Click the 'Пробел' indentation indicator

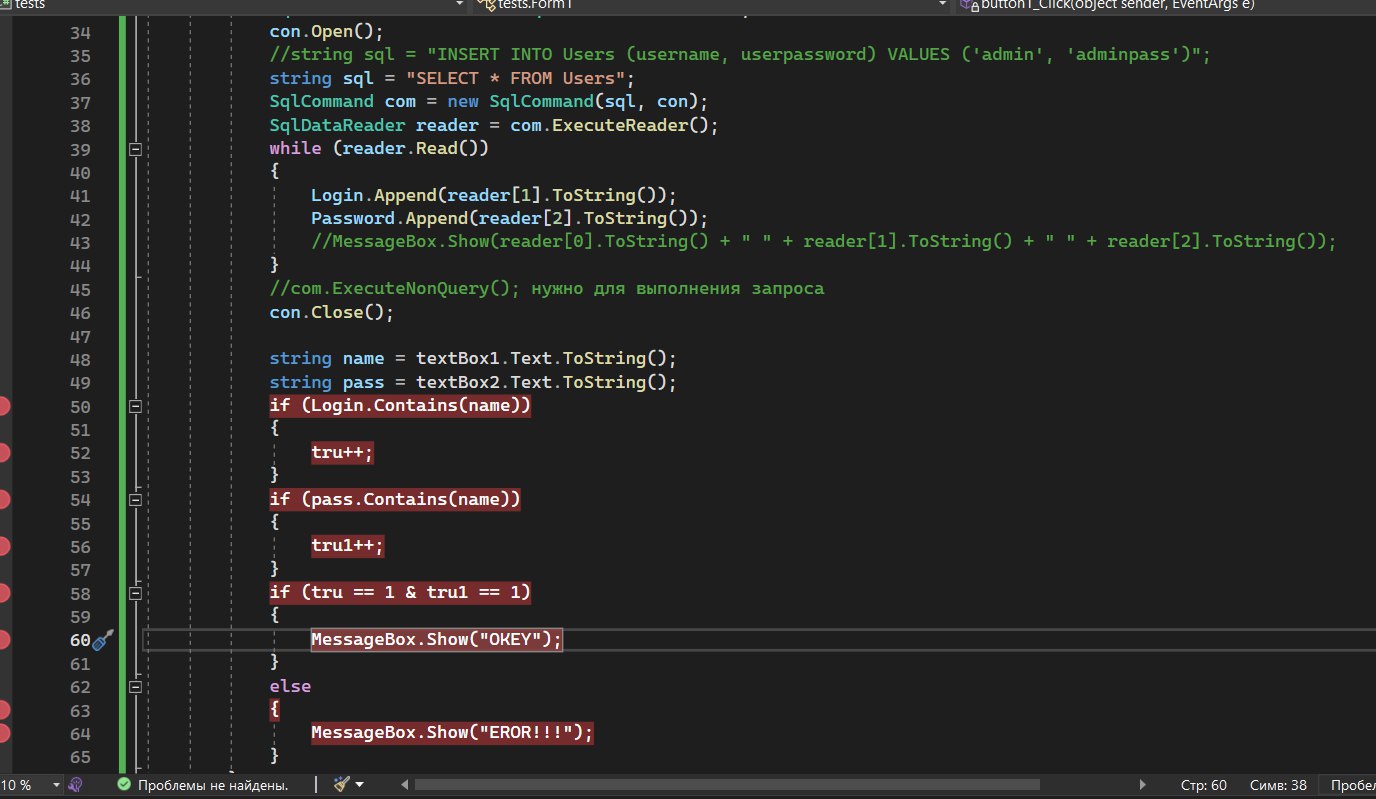click(1352, 785)
